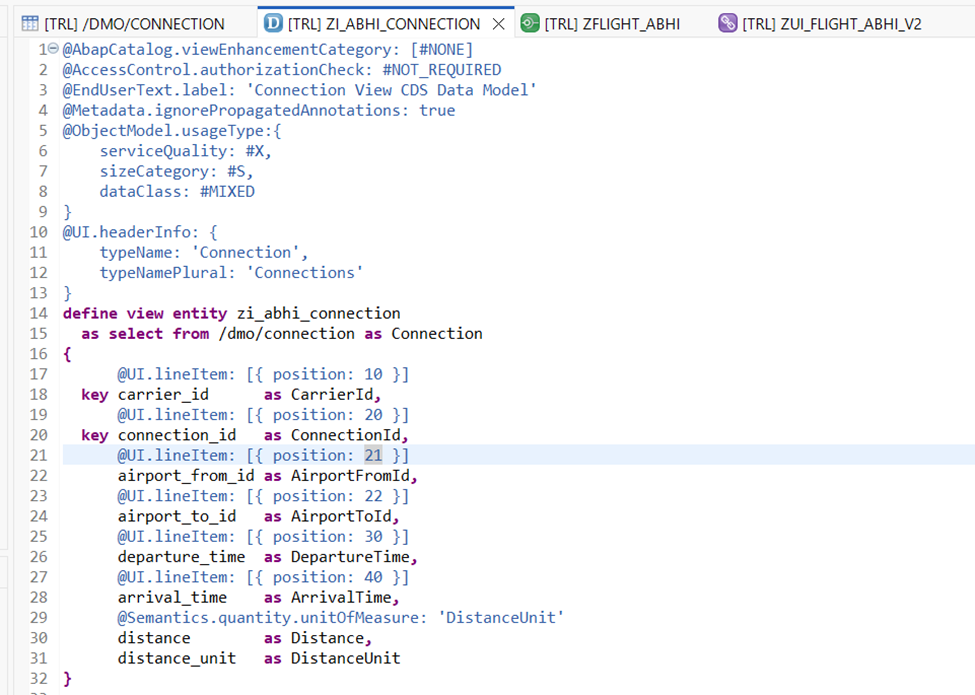Image resolution: width=975 pixels, height=695 pixels.
Task: Collapse the annotation block at line 1
Action: 53,49
